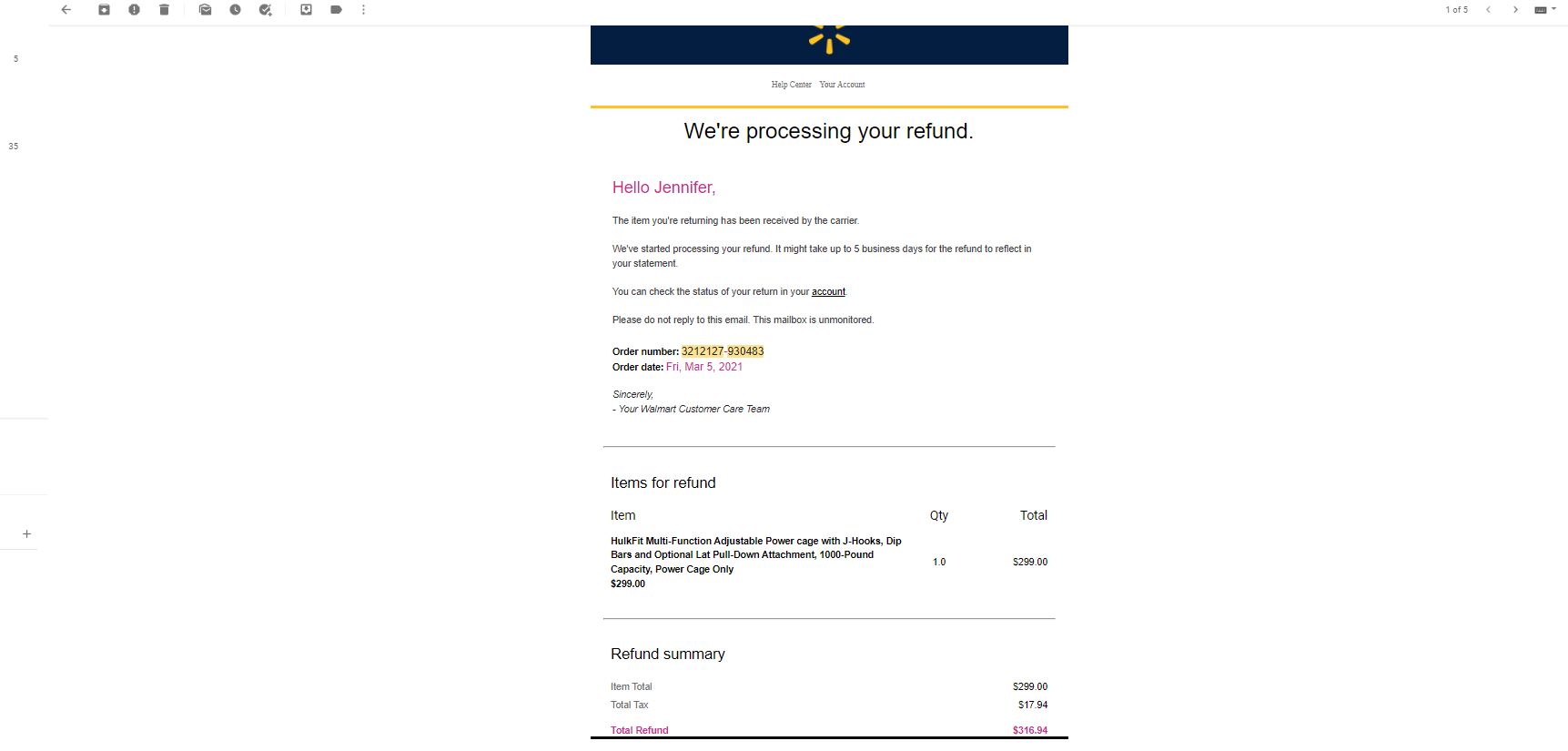Image resolution: width=1568 pixels, height=751 pixels.
Task: Open the Your Account link
Action: pyautogui.click(x=842, y=85)
